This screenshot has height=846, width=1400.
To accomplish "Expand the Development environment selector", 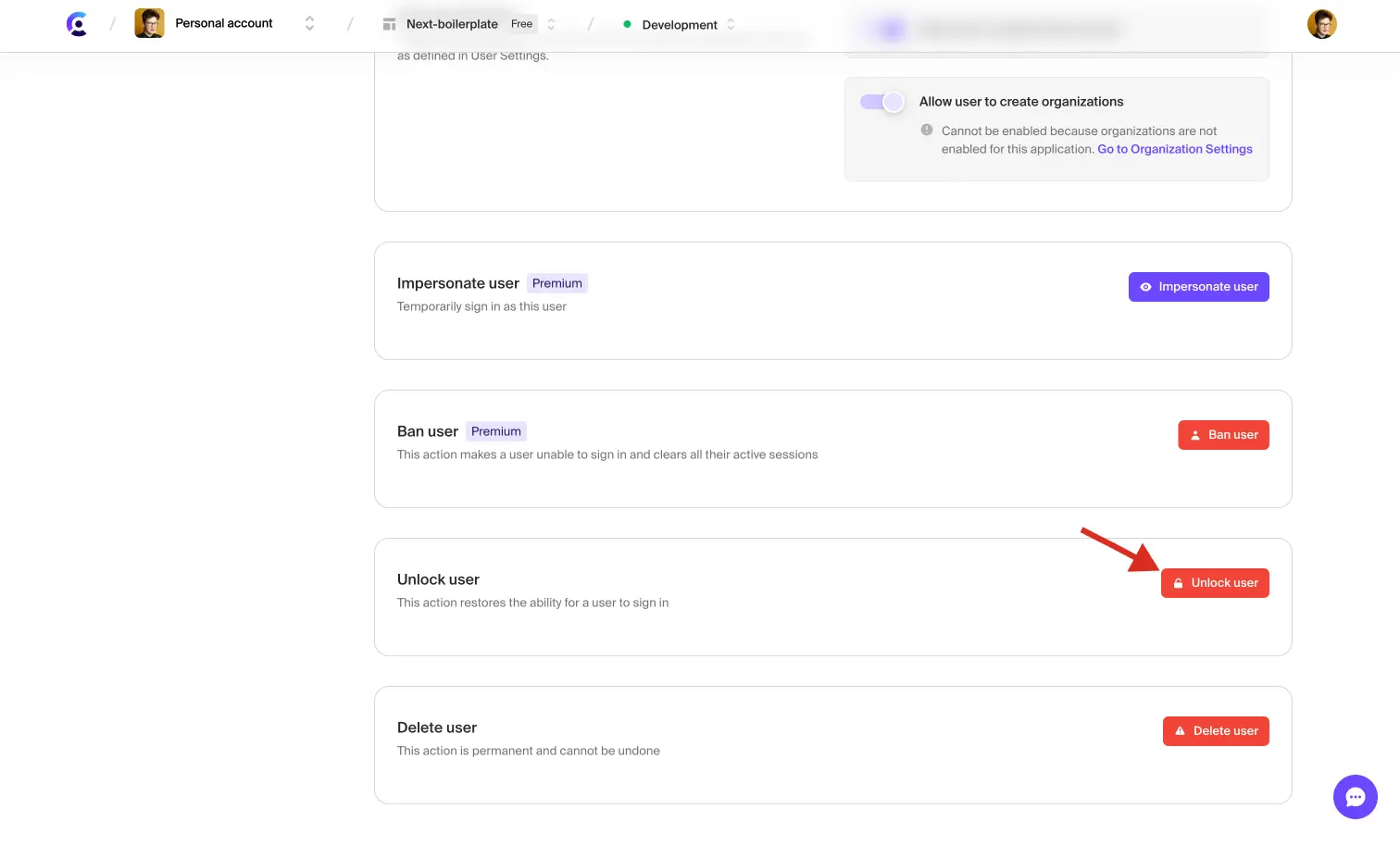I will 731,25.
